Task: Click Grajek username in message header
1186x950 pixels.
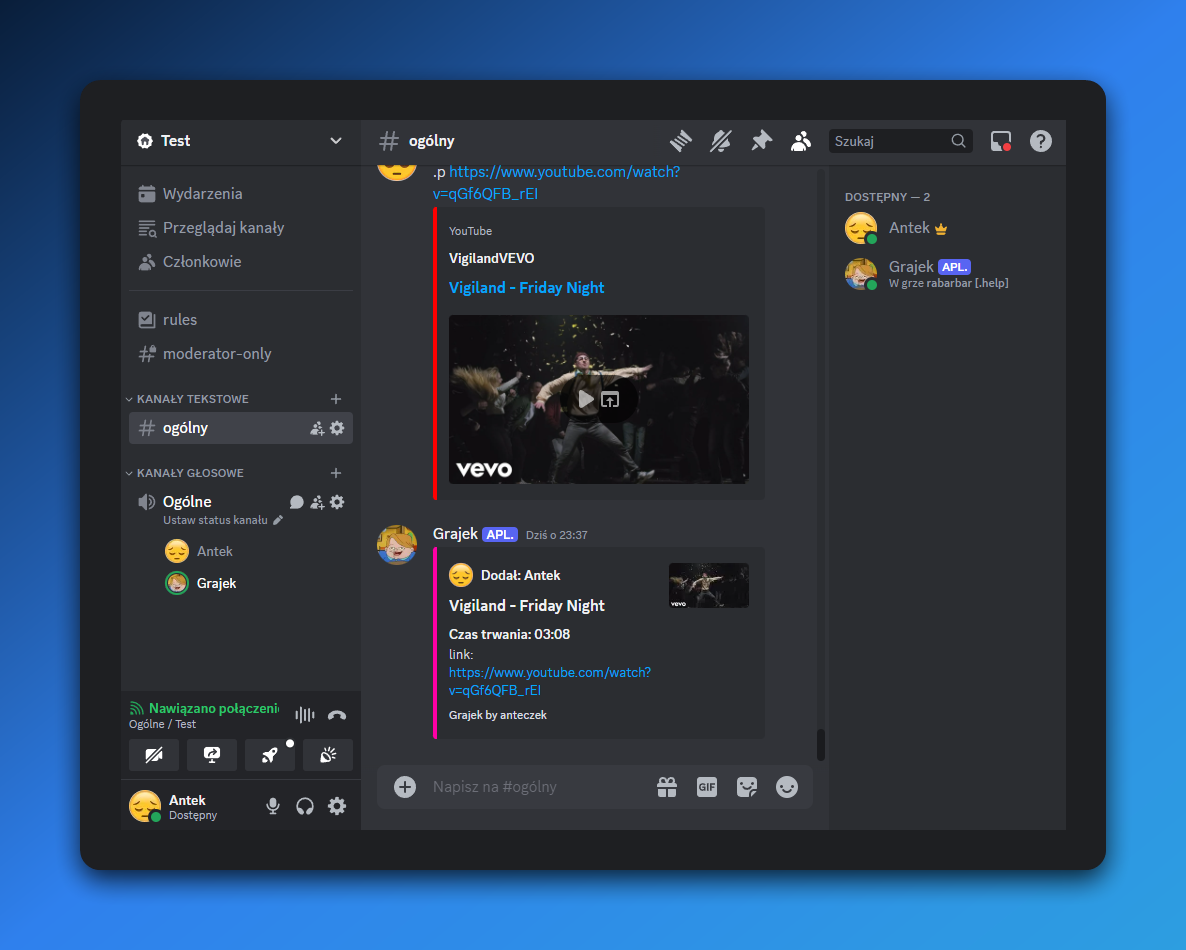Action: point(455,534)
